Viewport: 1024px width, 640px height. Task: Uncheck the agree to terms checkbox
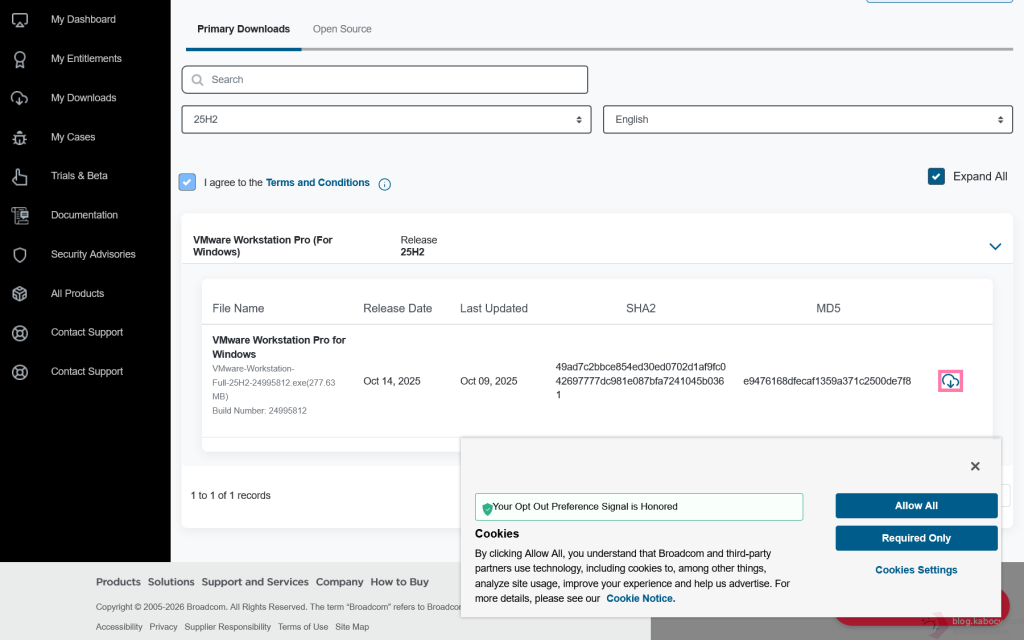(187, 182)
